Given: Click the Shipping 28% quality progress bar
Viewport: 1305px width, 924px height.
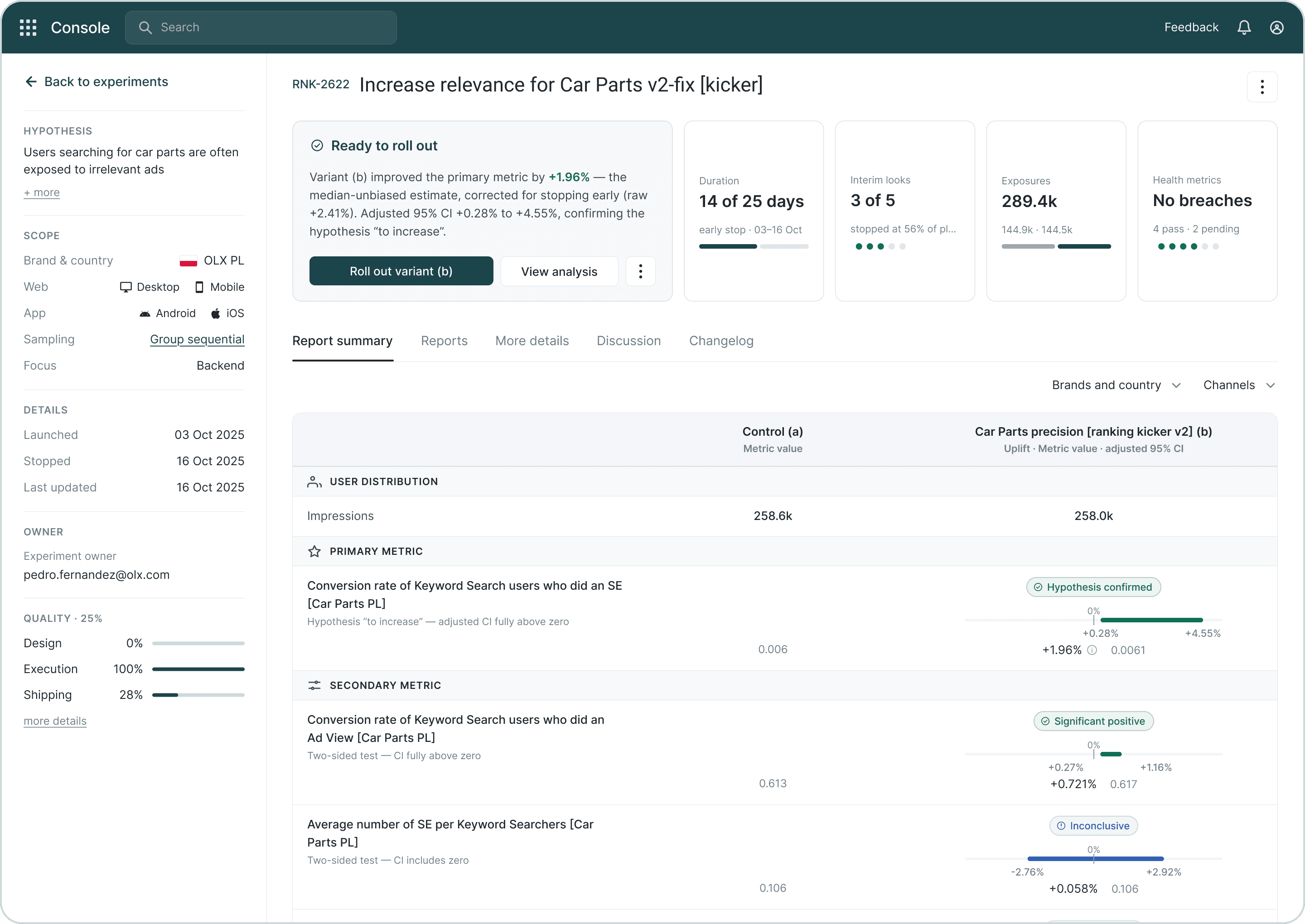Looking at the screenshot, I should click(x=198, y=695).
